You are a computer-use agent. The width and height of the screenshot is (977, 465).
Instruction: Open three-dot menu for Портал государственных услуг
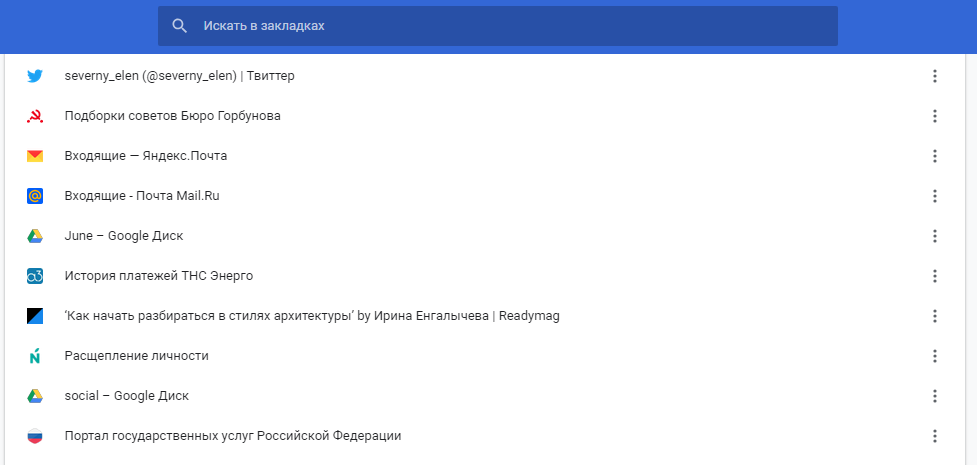935,436
